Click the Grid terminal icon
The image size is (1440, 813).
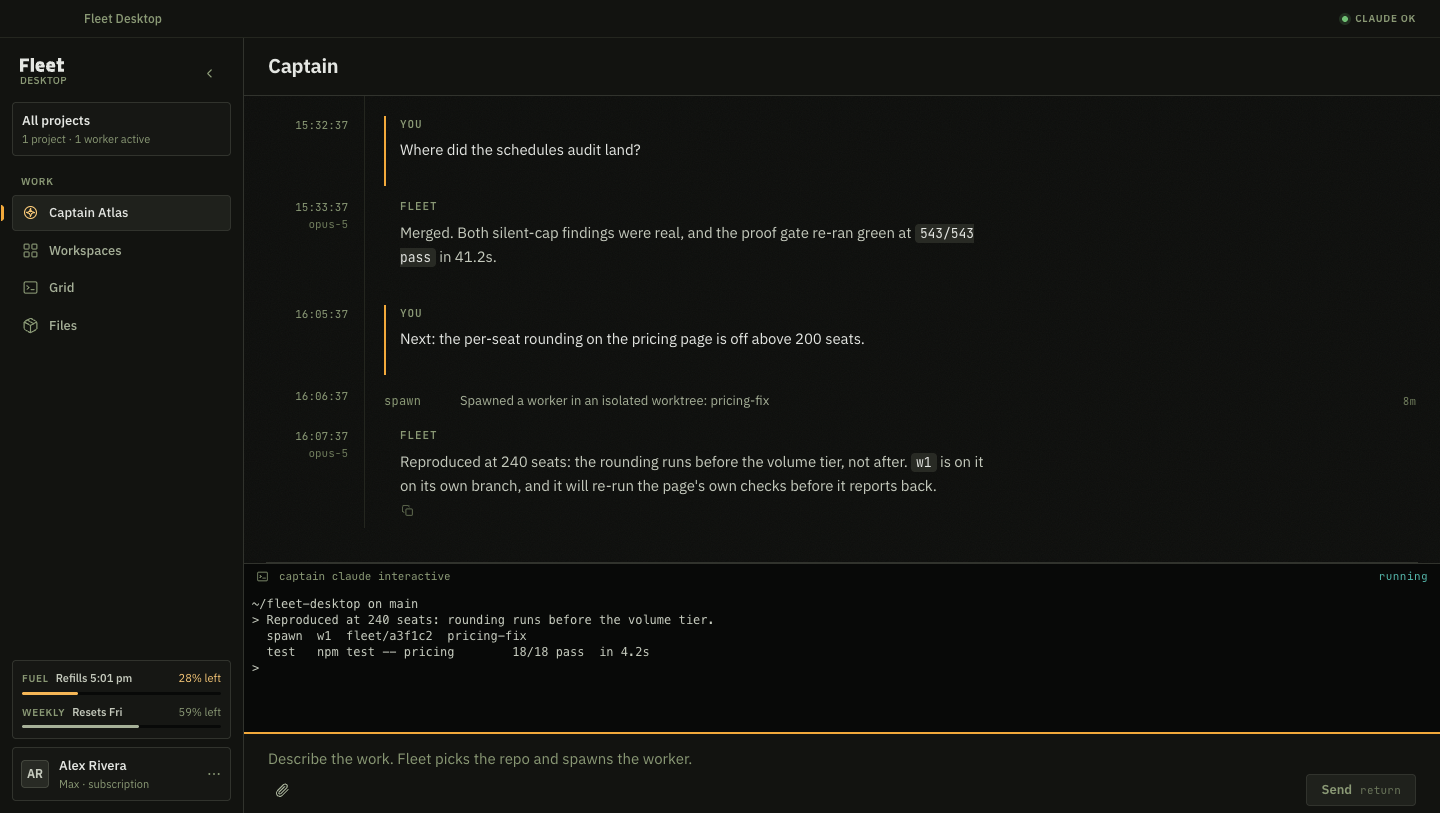pyautogui.click(x=30, y=288)
